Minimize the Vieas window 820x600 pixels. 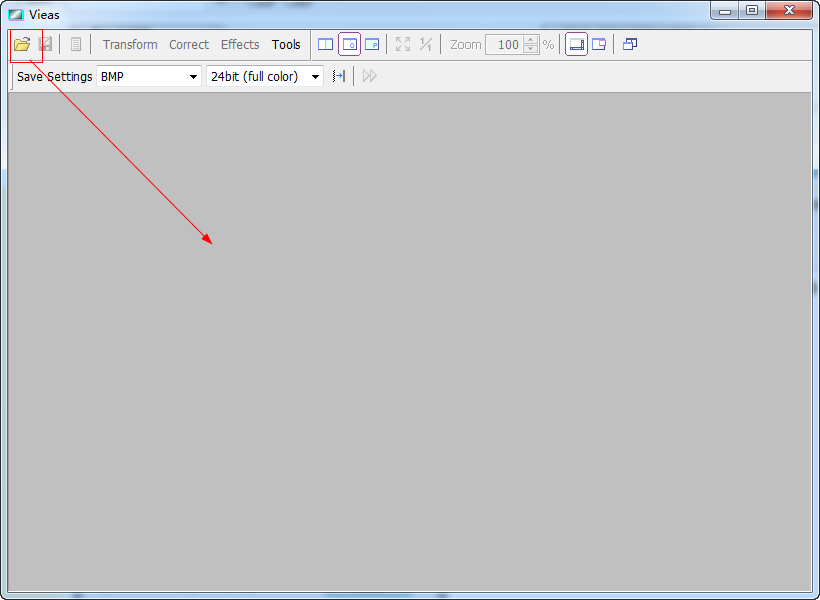[725, 10]
